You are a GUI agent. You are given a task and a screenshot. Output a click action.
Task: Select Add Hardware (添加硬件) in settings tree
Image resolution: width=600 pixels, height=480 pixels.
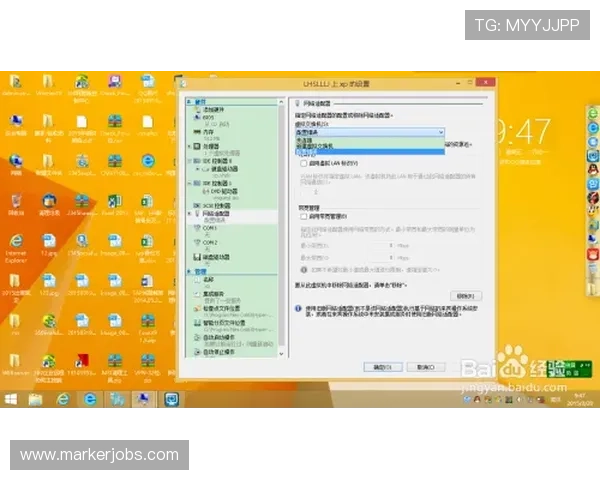214,110
